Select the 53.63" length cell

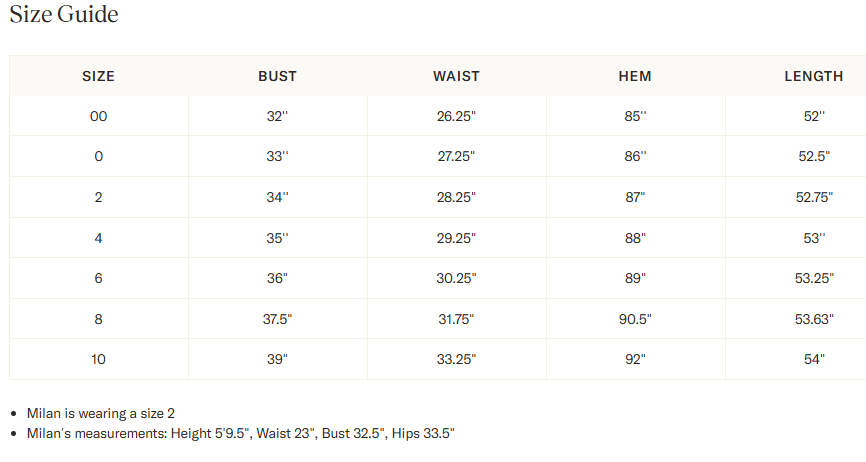[814, 319]
